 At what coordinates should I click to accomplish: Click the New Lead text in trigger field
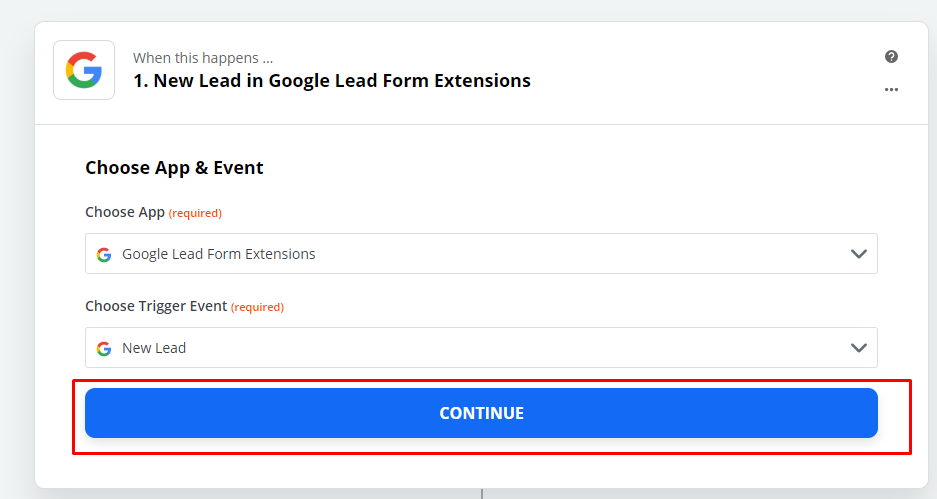pyautogui.click(x=154, y=348)
